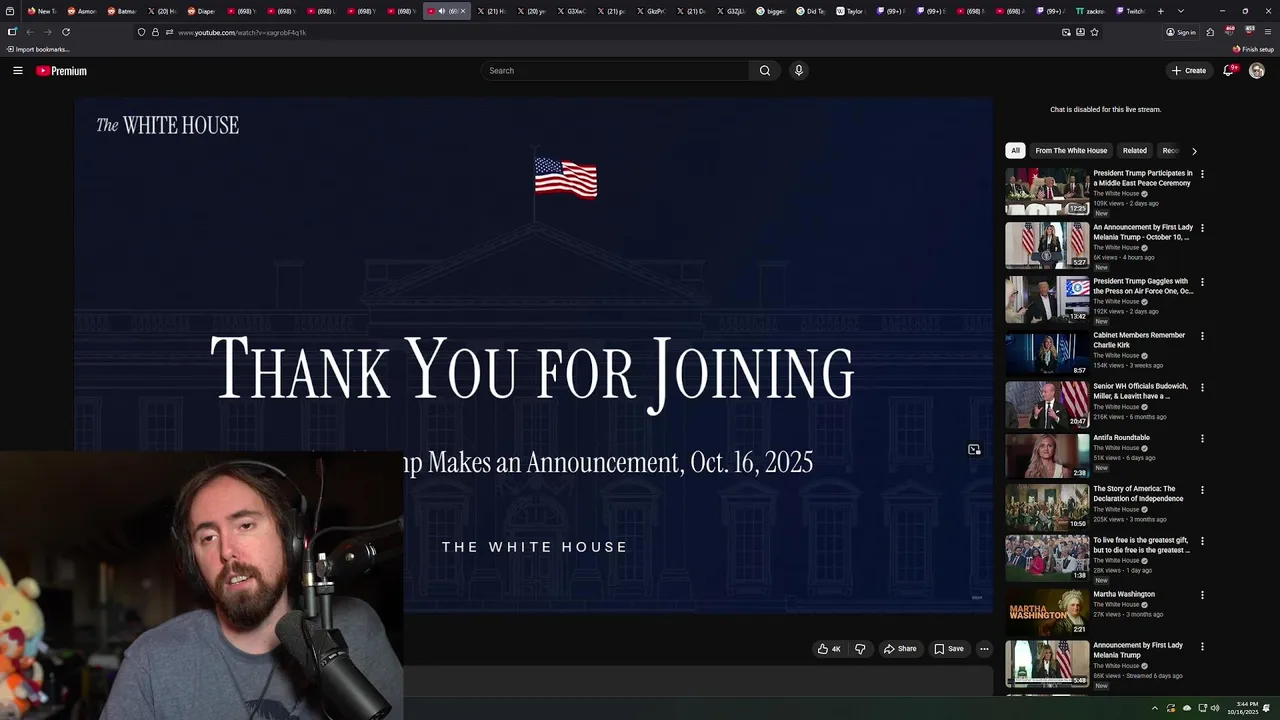Image resolution: width=1280 pixels, height=720 pixels.
Task: Open Senior WH Officials video thumbnail
Action: click(x=1047, y=404)
